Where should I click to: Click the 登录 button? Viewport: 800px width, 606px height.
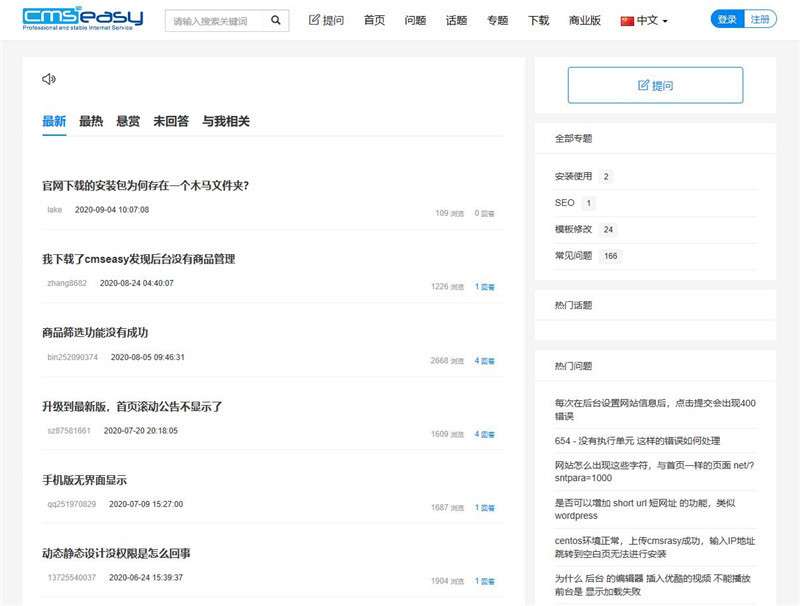coord(727,19)
